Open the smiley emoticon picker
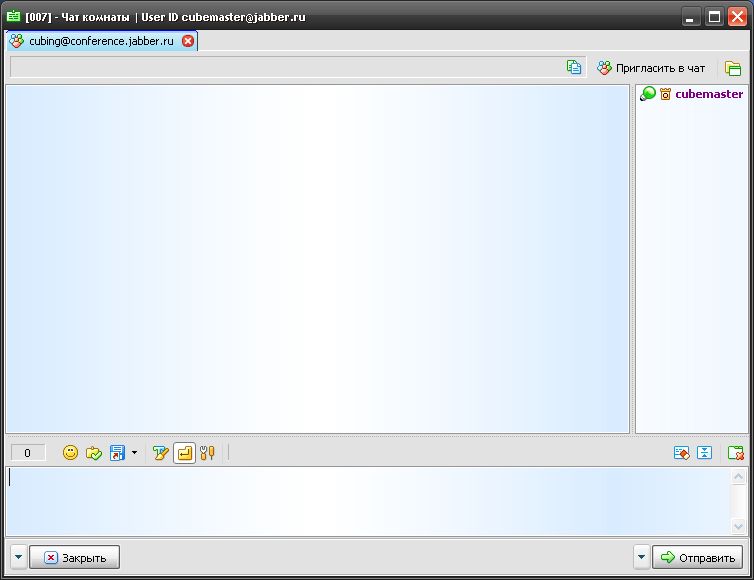 tap(70, 453)
